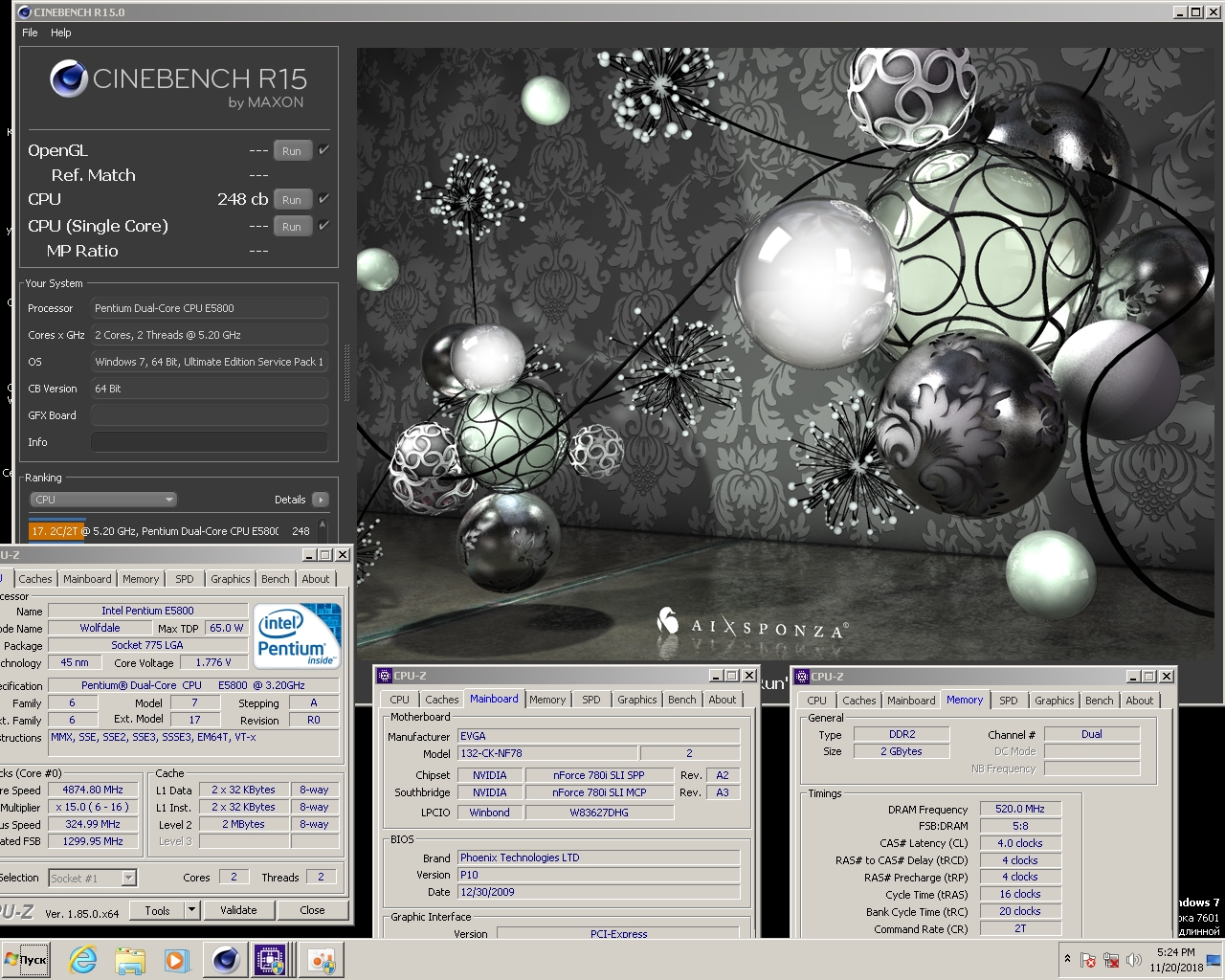This screenshot has height=980, width=1225.
Task: Launch Internet Explorer from the taskbar
Action: pyautogui.click(x=83, y=960)
